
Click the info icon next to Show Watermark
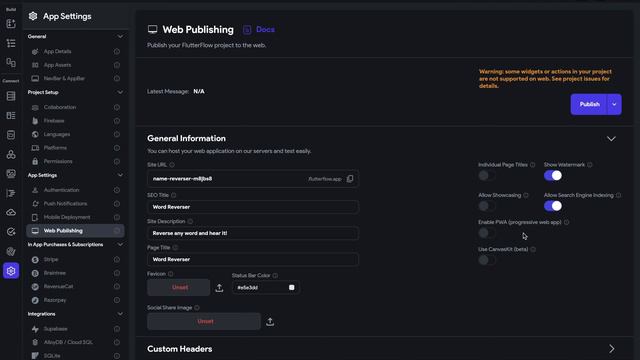(590, 165)
